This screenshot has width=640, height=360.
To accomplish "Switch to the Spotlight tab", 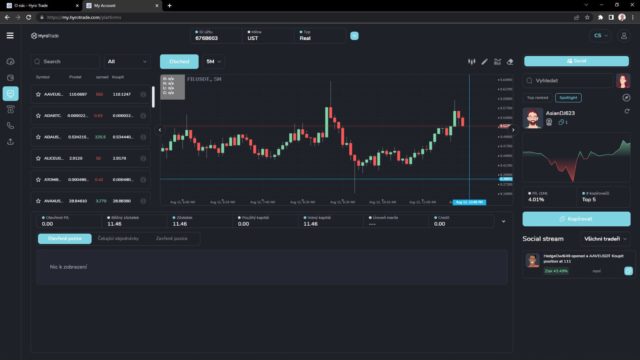I will [x=568, y=98].
